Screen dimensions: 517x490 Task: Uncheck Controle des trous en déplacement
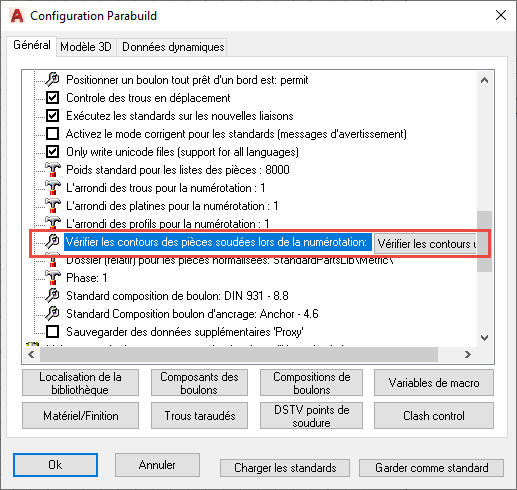pos(52,98)
